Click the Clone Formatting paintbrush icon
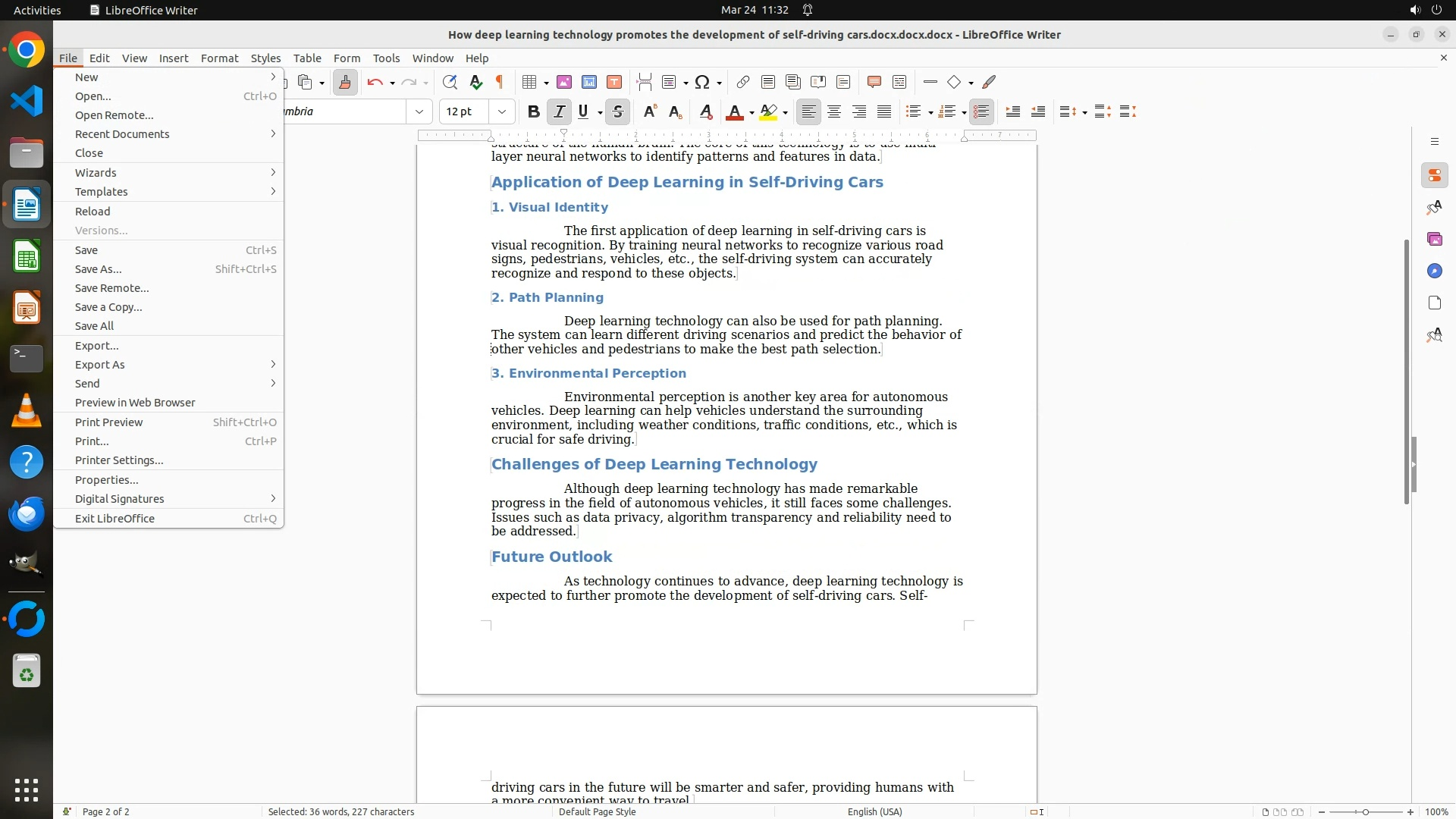 coord(345,82)
